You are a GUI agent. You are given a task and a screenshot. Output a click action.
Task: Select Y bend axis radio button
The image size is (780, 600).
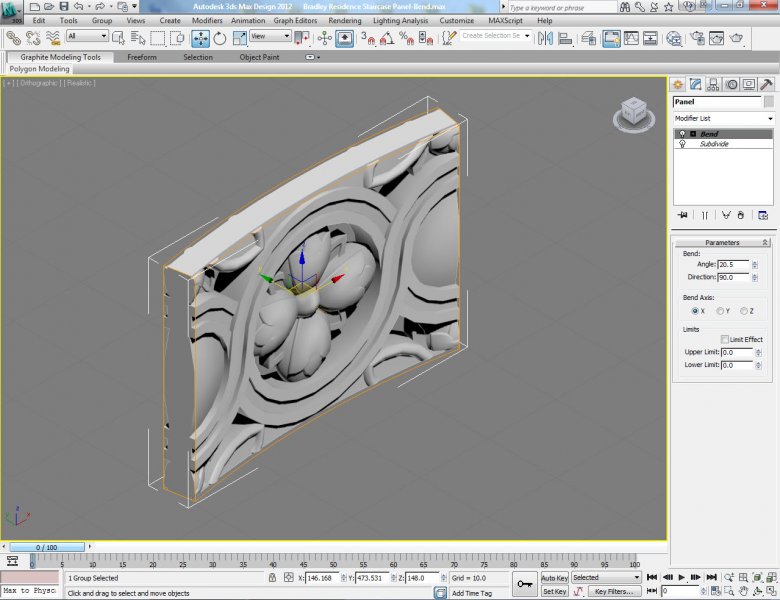[x=720, y=311]
